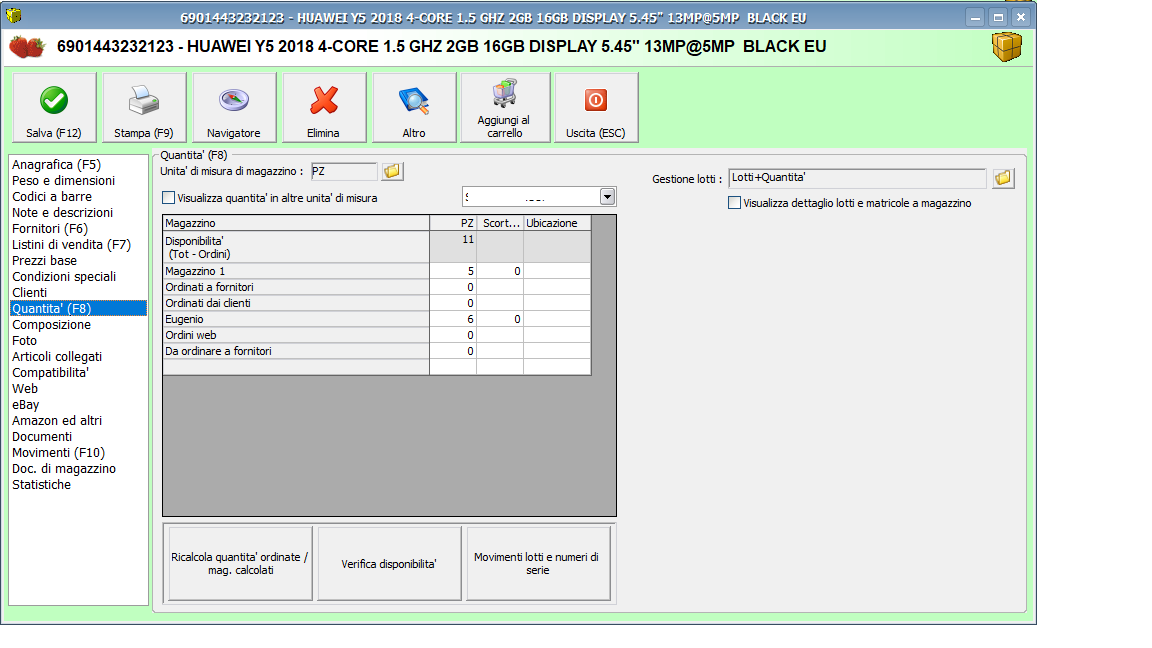Click the strawberry logo beside the product title
Screen dimensions: 1152x648
(27, 47)
